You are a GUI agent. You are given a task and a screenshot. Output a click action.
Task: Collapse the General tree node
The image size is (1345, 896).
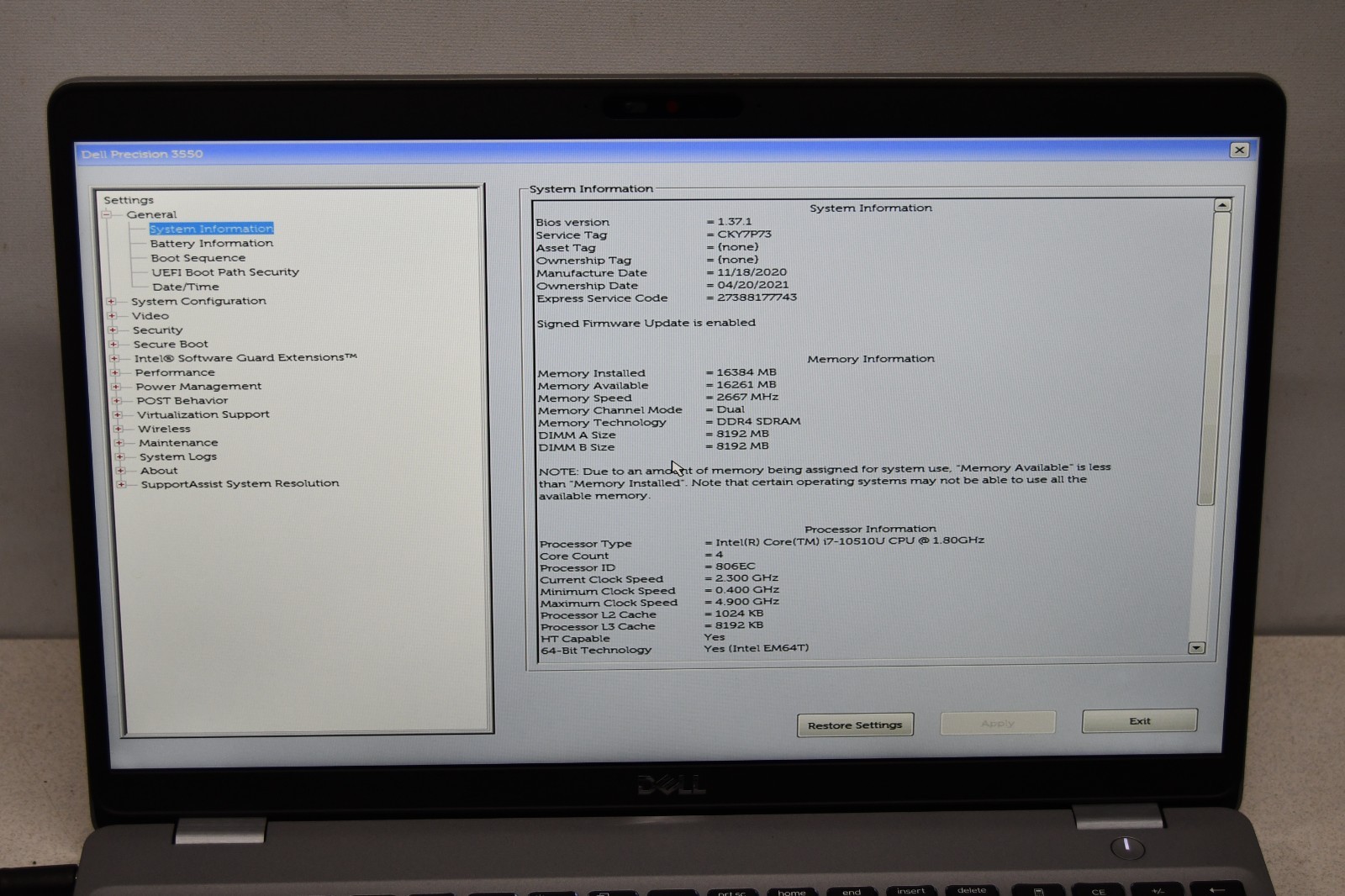point(107,214)
